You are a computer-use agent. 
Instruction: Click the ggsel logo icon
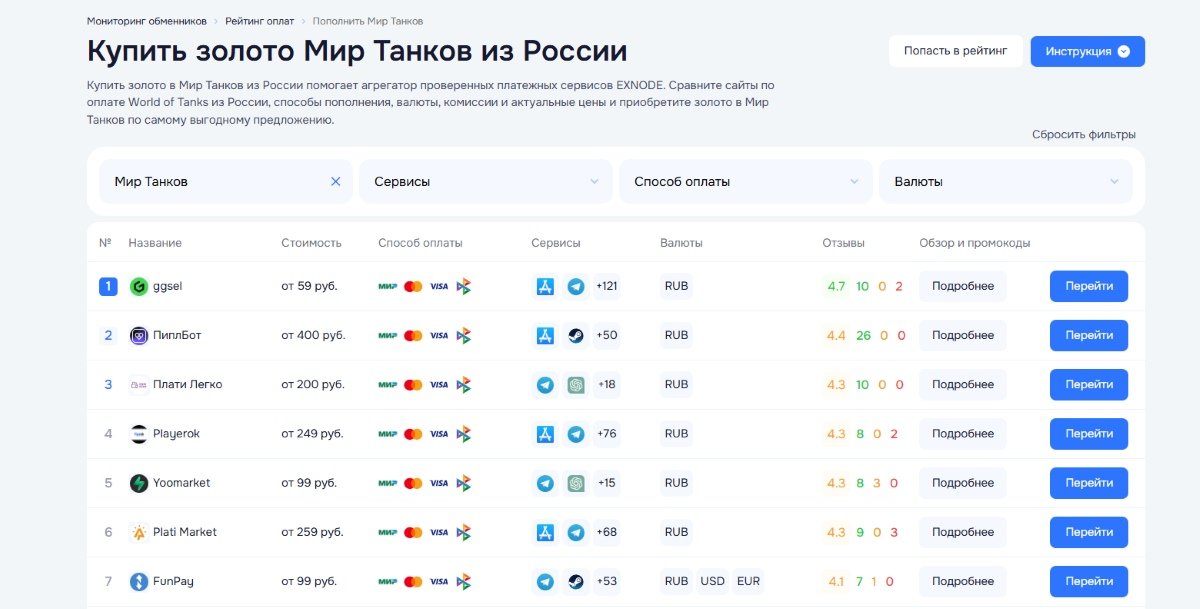point(139,286)
